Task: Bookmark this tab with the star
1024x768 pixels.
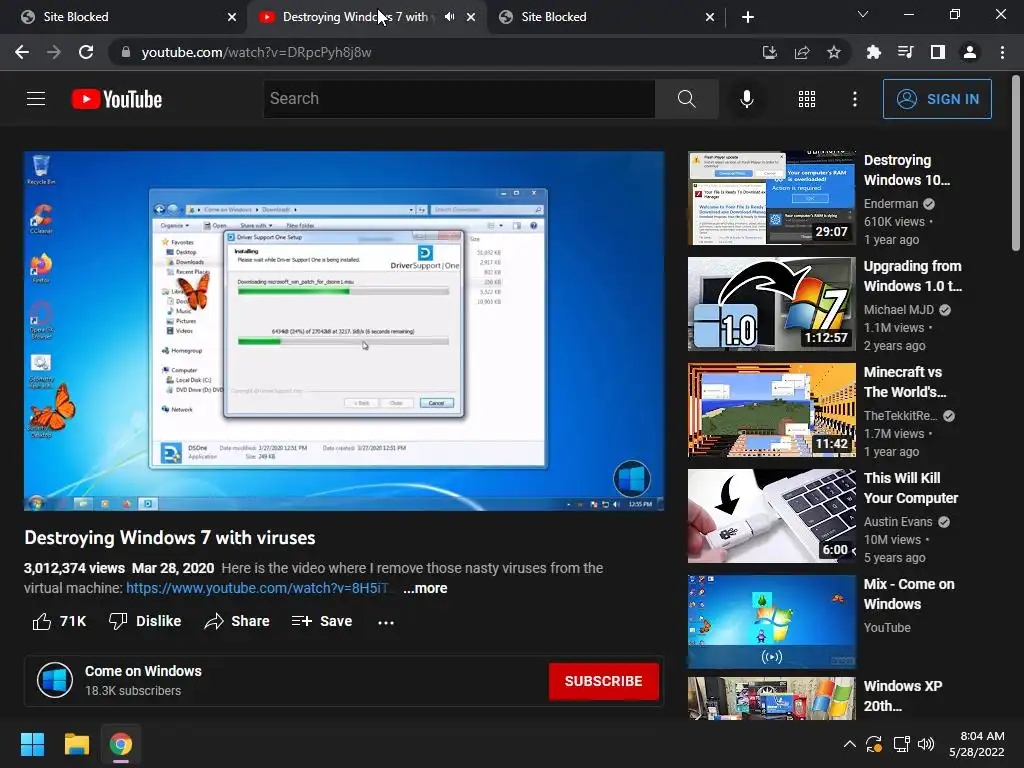Action: point(834,52)
